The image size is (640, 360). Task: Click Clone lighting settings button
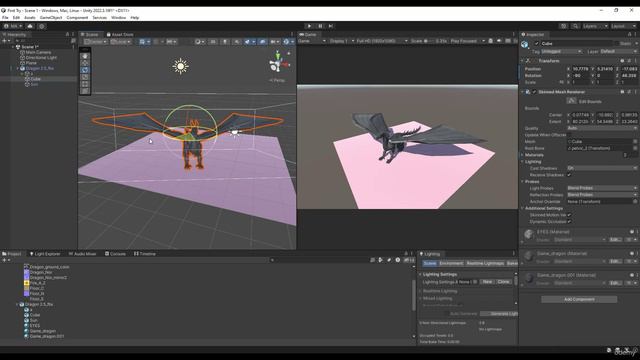tap(503, 282)
